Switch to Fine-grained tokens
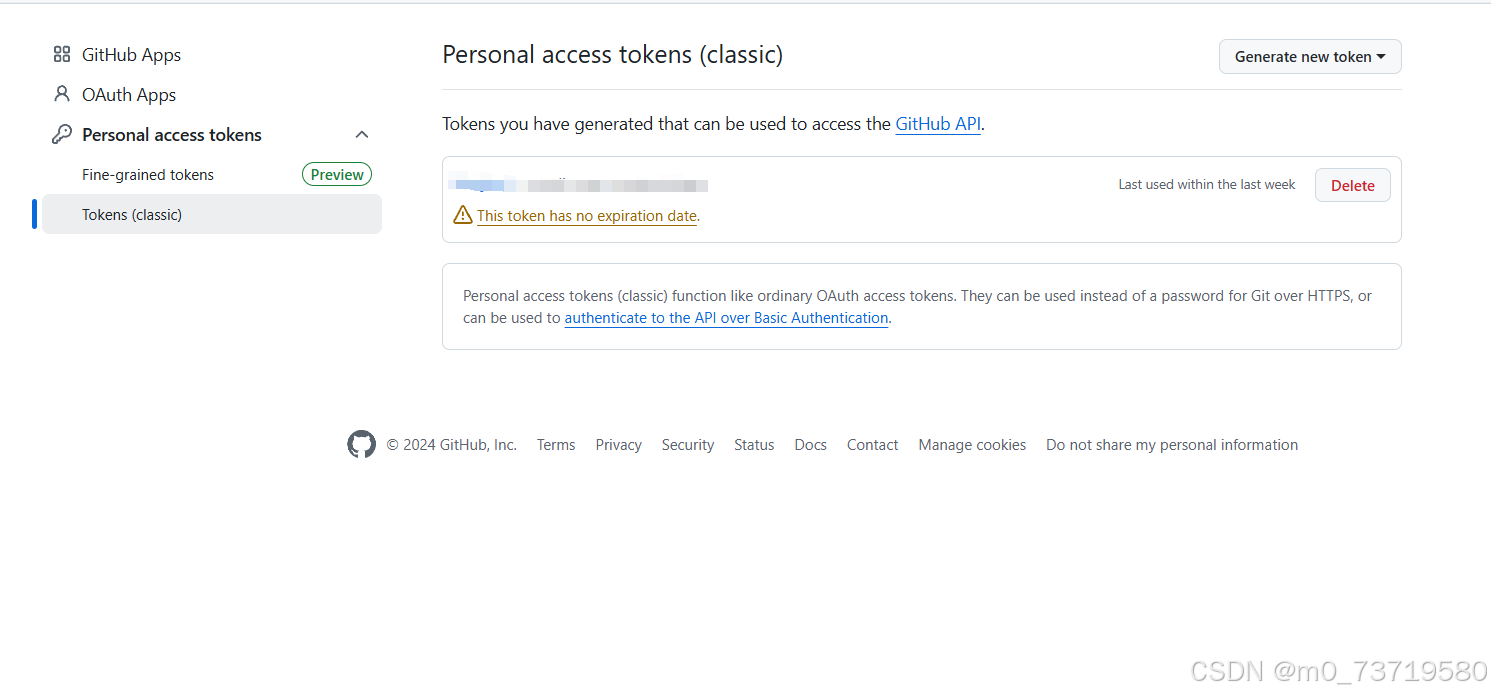 pyautogui.click(x=147, y=174)
